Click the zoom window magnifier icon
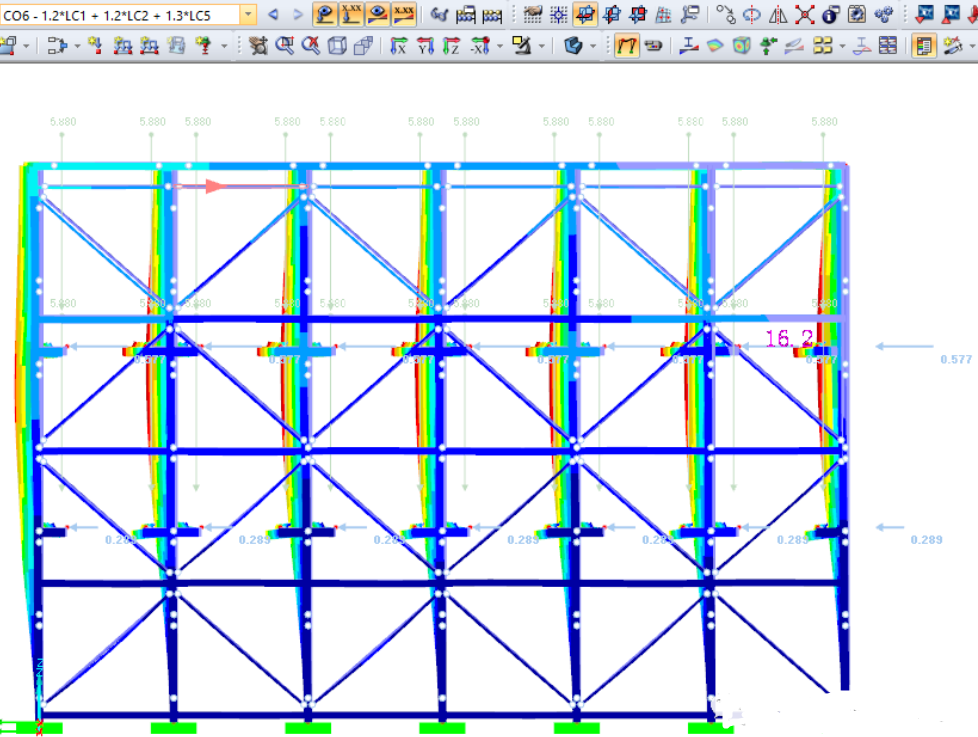Viewport: 978px width, 737px height. point(284,46)
